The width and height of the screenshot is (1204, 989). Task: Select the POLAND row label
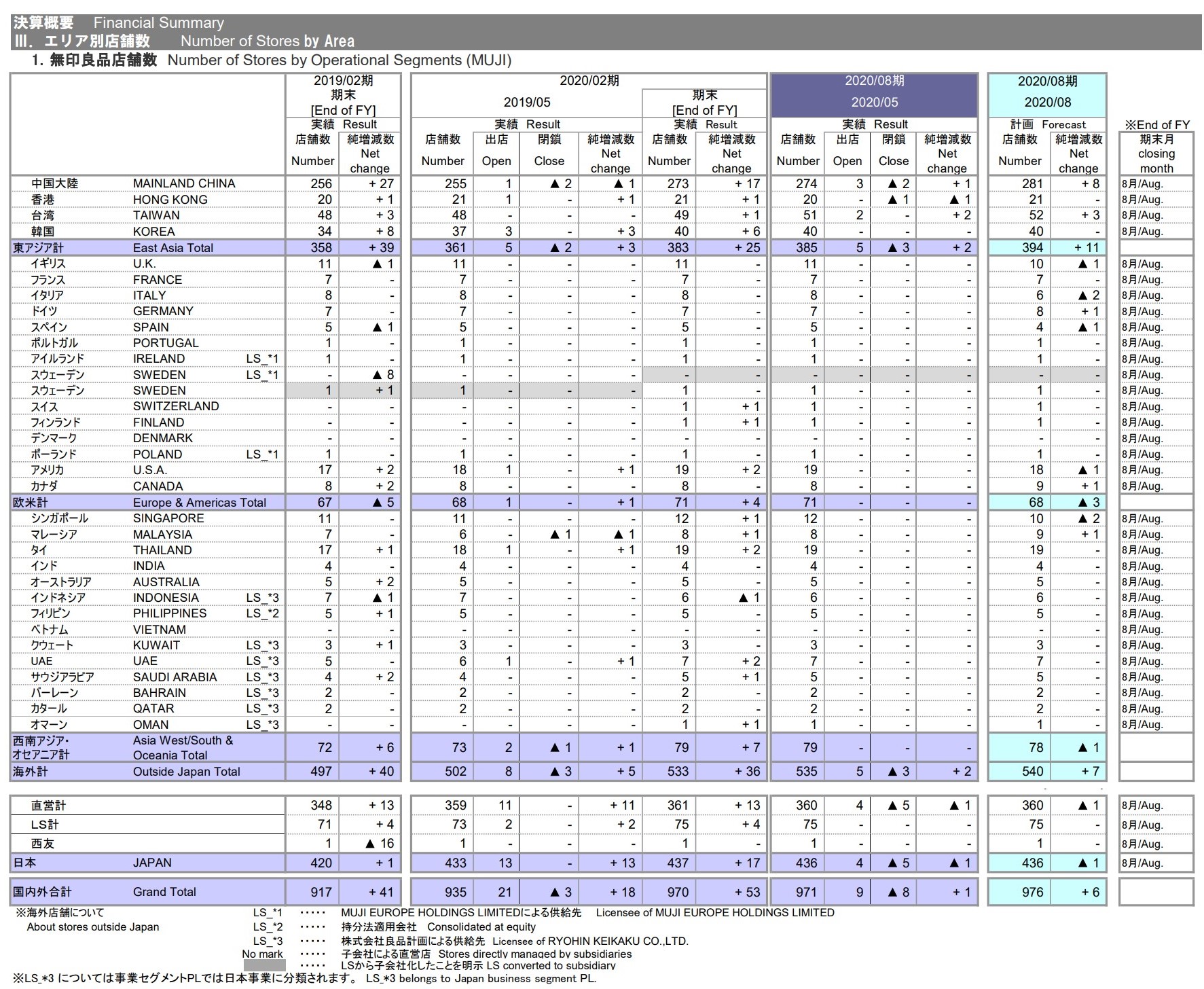[x=158, y=454]
